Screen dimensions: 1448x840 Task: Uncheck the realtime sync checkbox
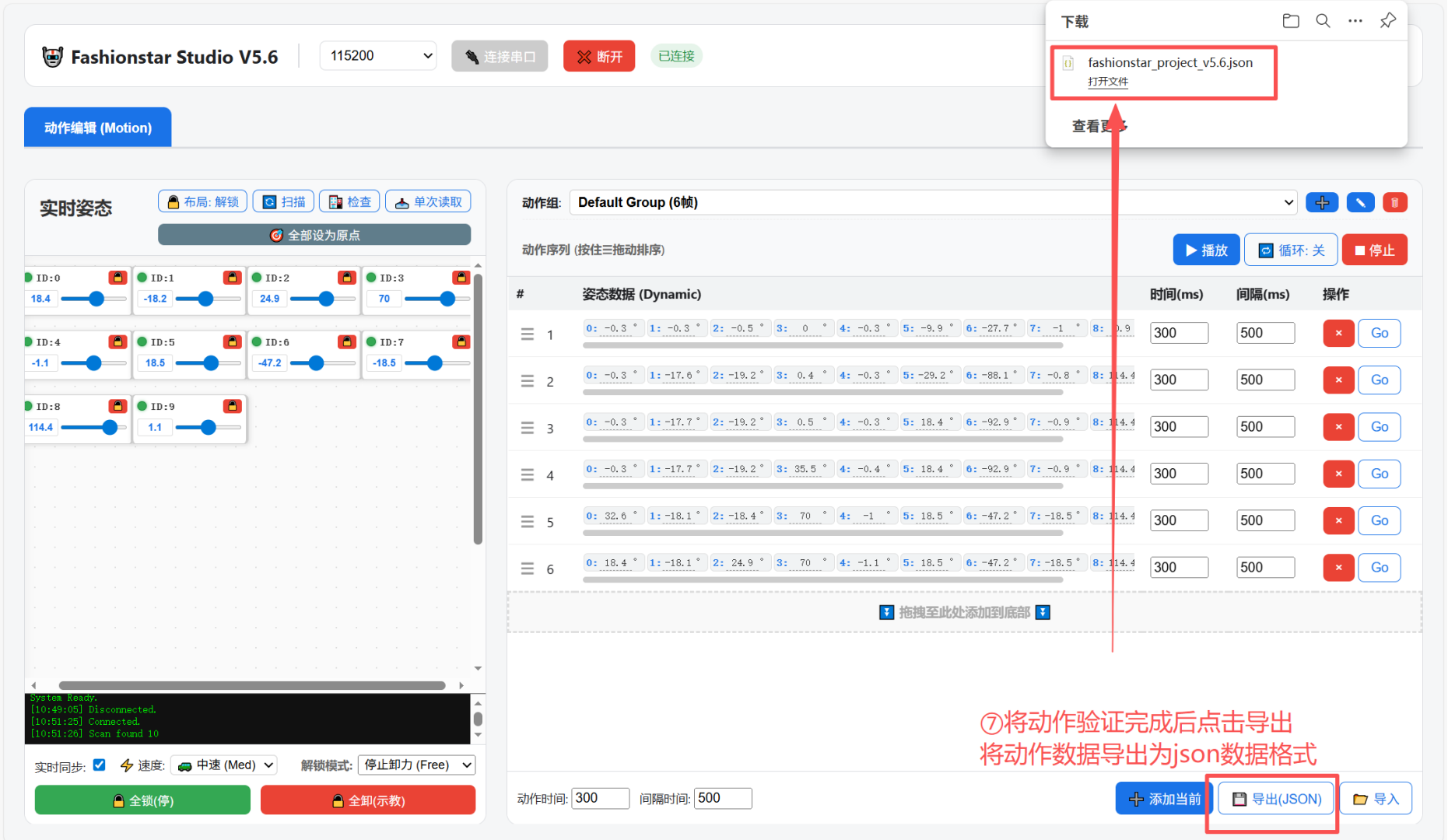[100, 765]
